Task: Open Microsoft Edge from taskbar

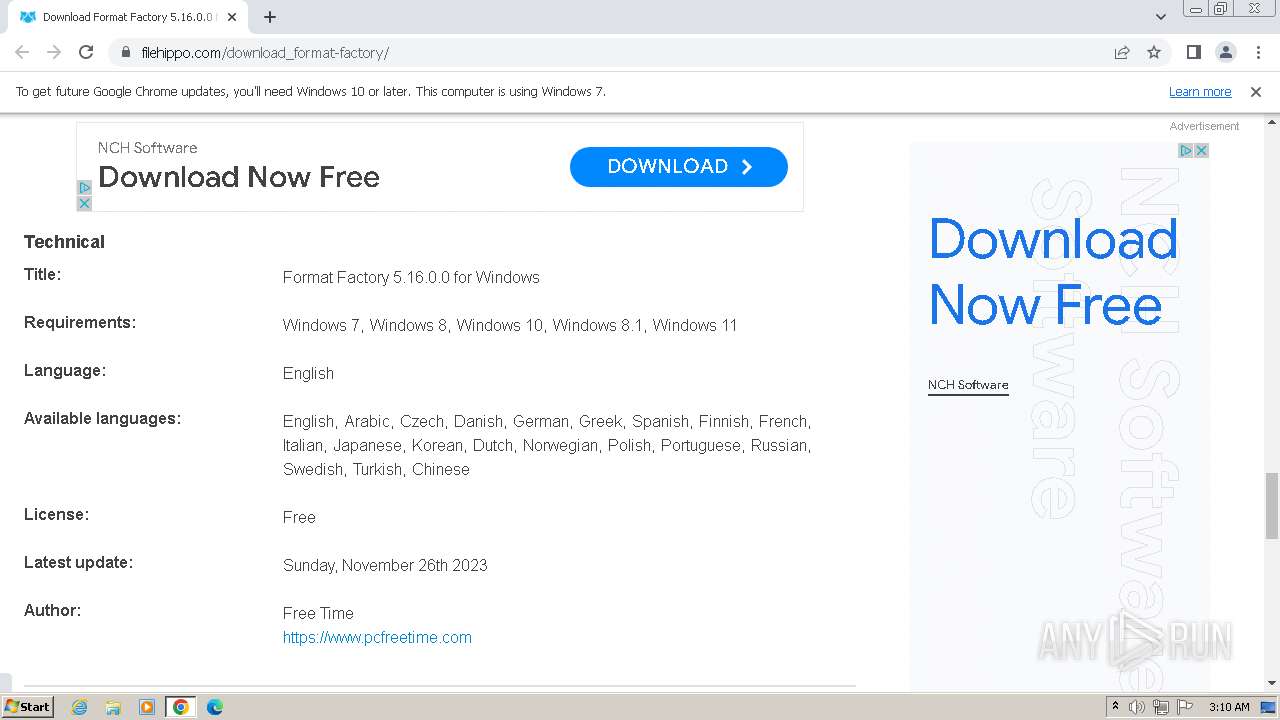Action: point(214,707)
